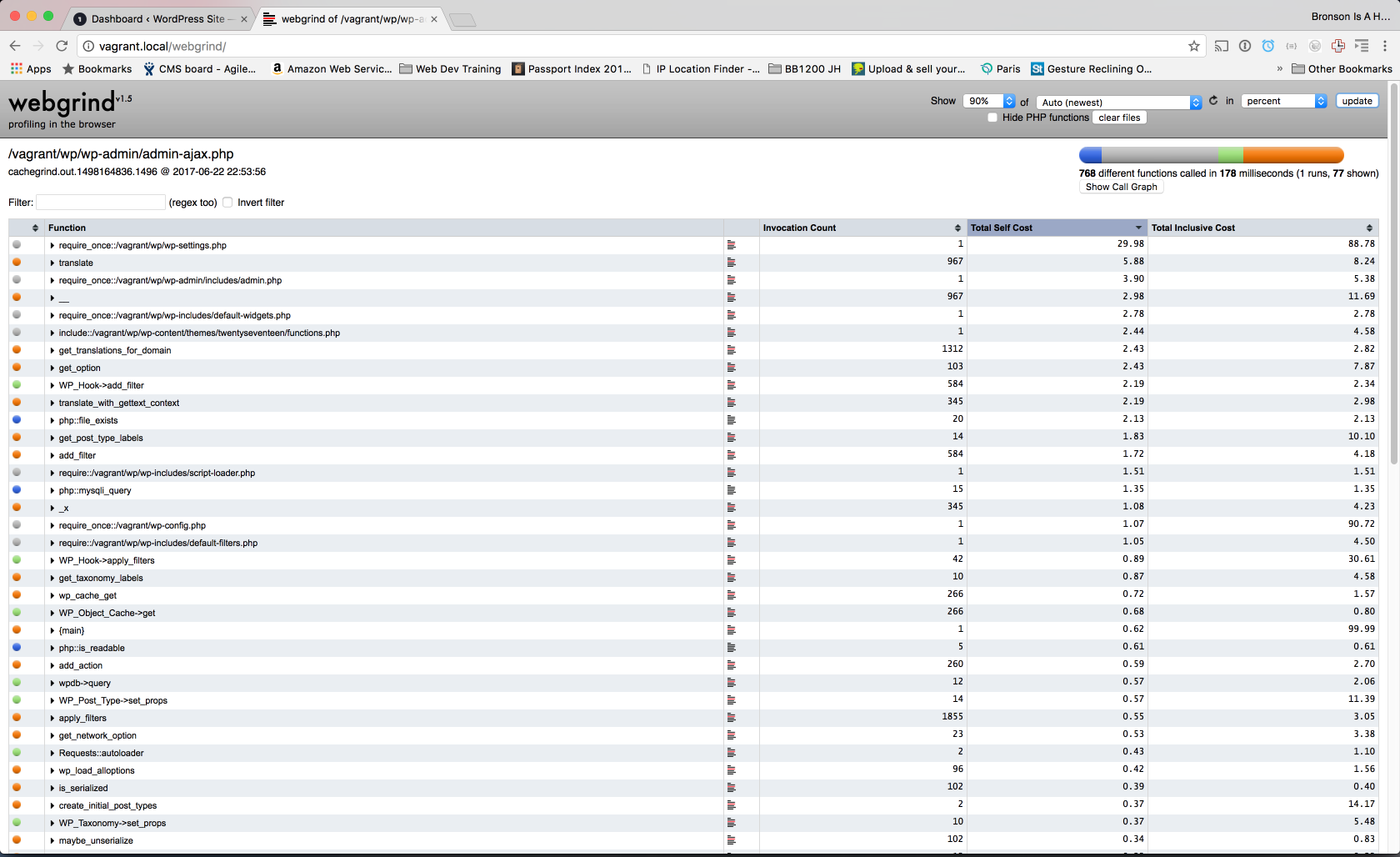The width and height of the screenshot is (1400, 857).
Task: Click file icon in WP_Taxonomy->set_props row
Action: coord(732,823)
